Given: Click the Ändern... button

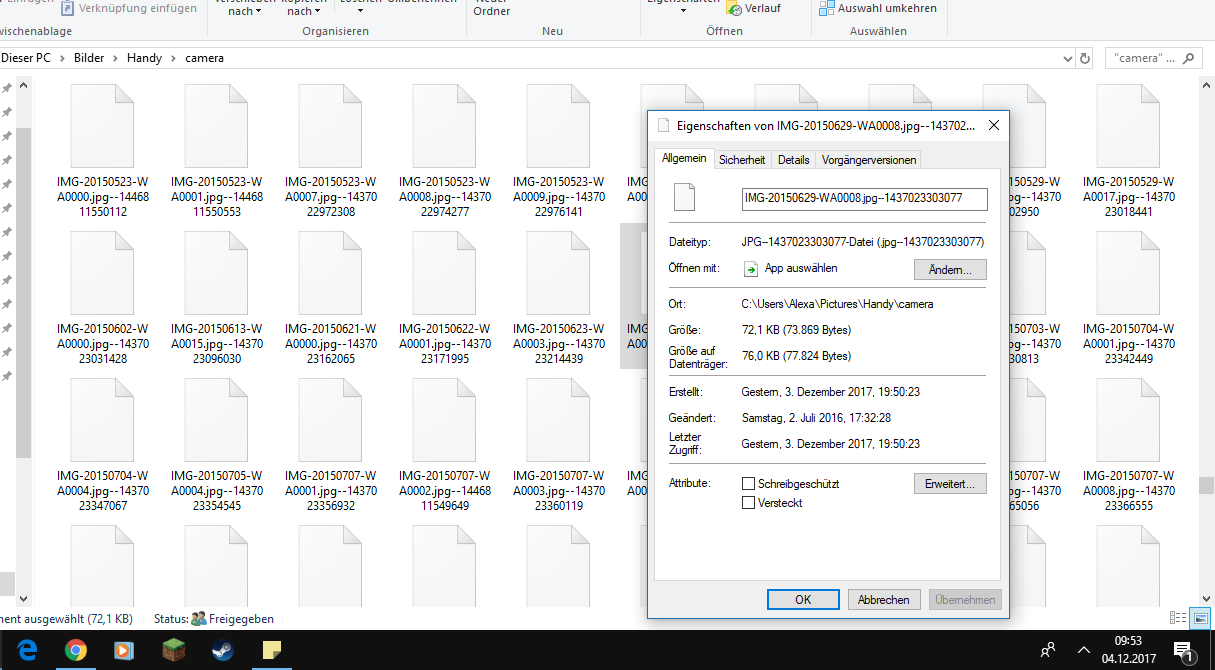Looking at the screenshot, I should tap(949, 270).
